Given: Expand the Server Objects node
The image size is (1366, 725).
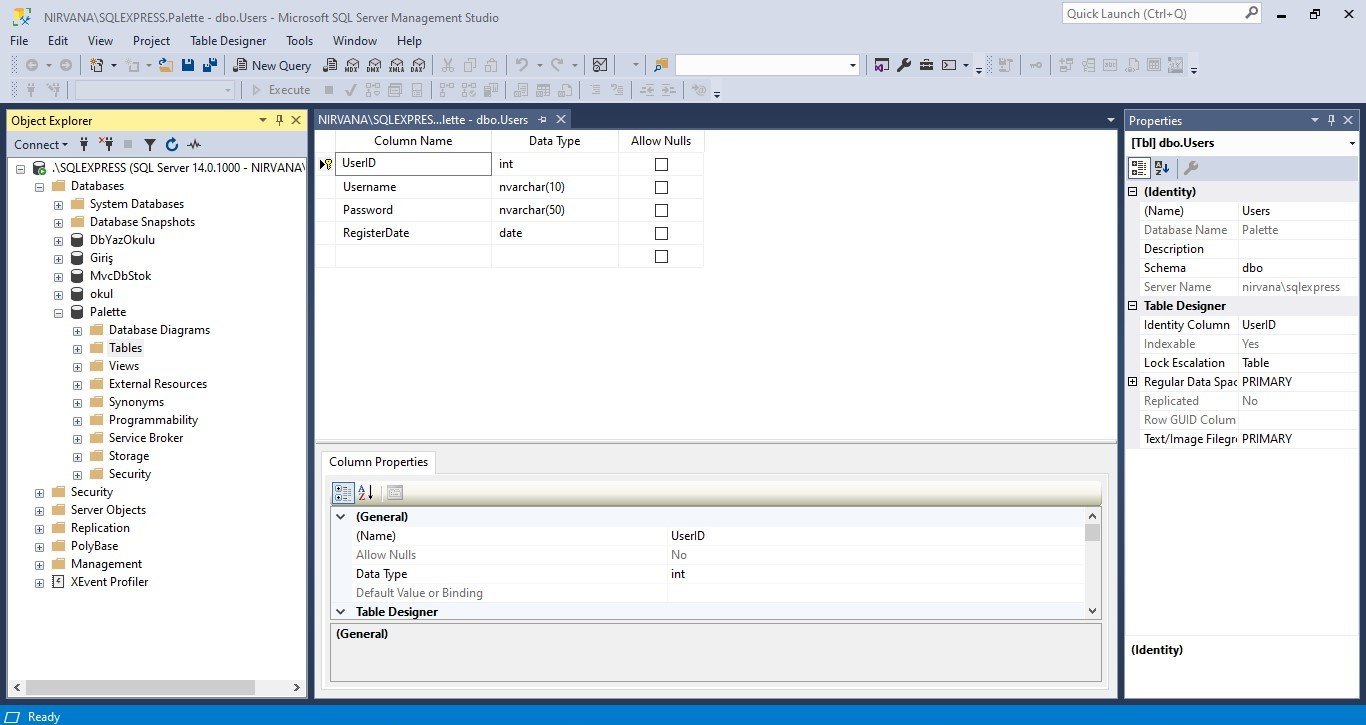Looking at the screenshot, I should [39, 510].
